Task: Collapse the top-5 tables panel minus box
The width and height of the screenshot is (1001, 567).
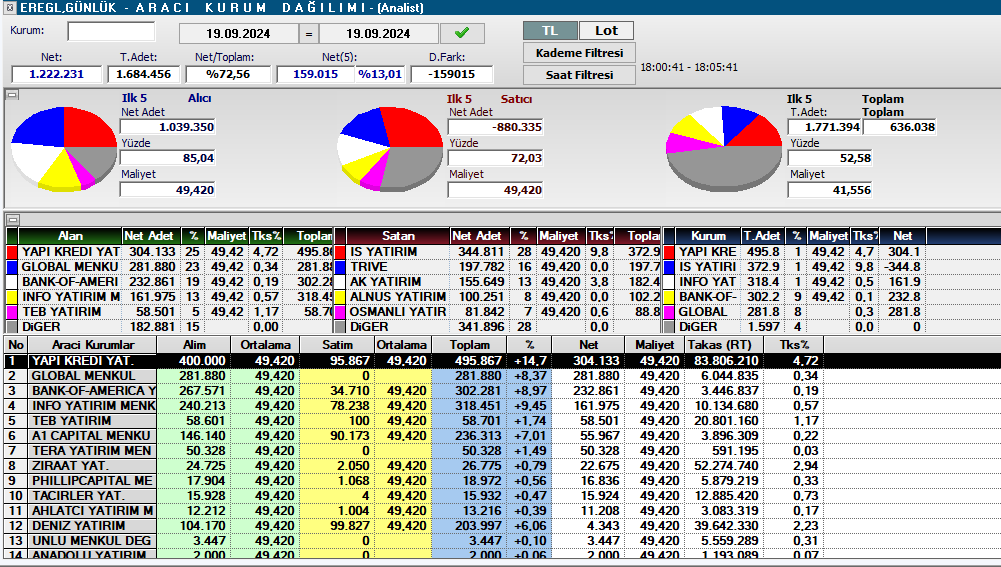Action: pyautogui.click(x=11, y=219)
